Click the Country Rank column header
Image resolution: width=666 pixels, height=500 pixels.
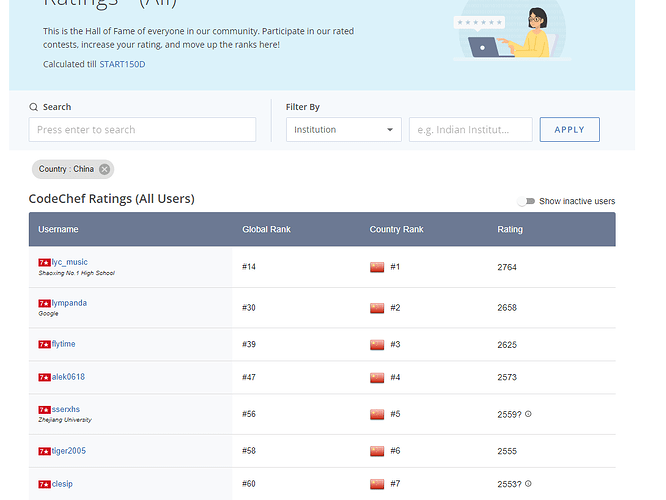click(396, 229)
